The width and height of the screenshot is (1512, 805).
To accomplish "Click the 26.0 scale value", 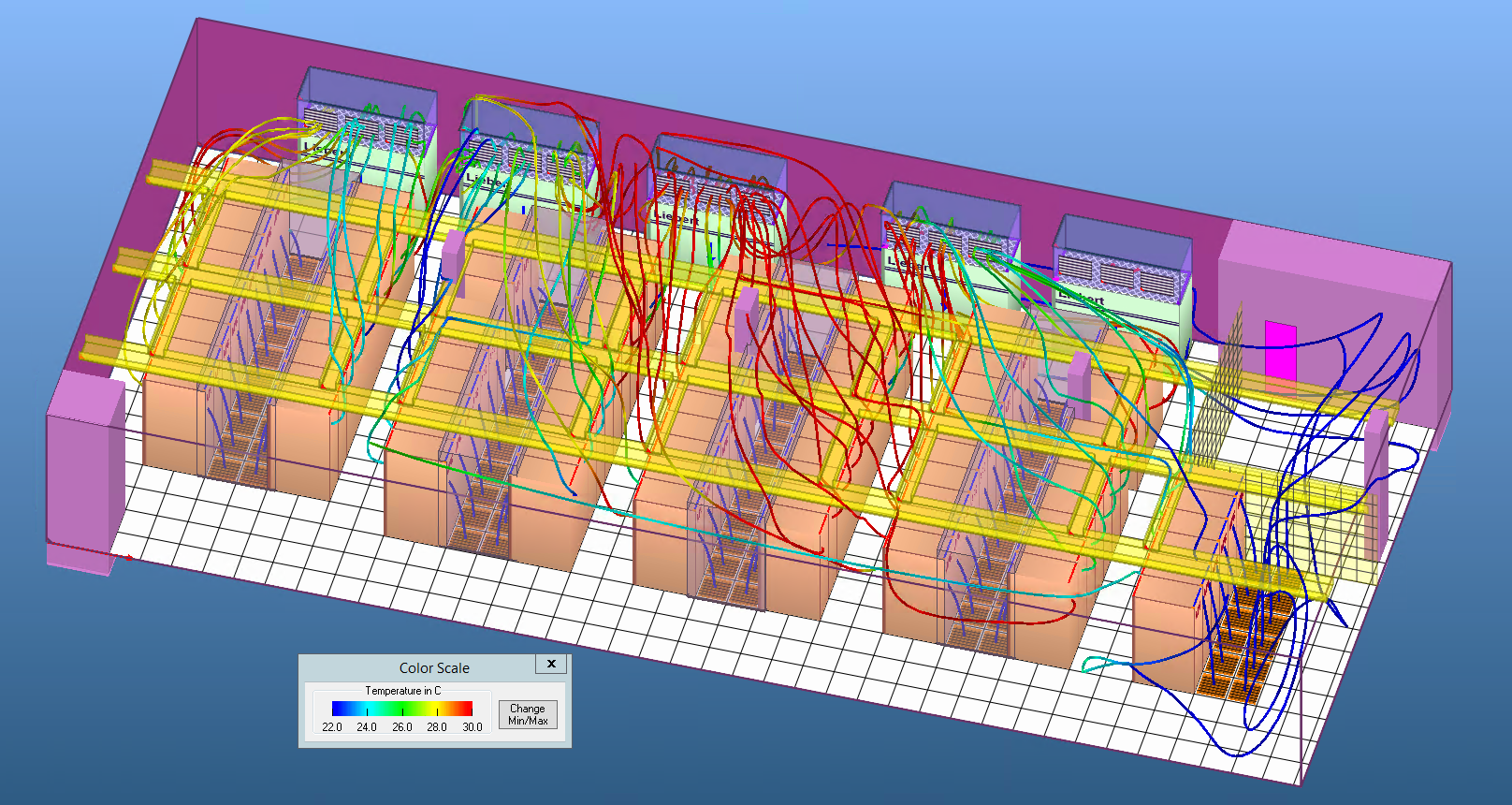I will (x=402, y=727).
